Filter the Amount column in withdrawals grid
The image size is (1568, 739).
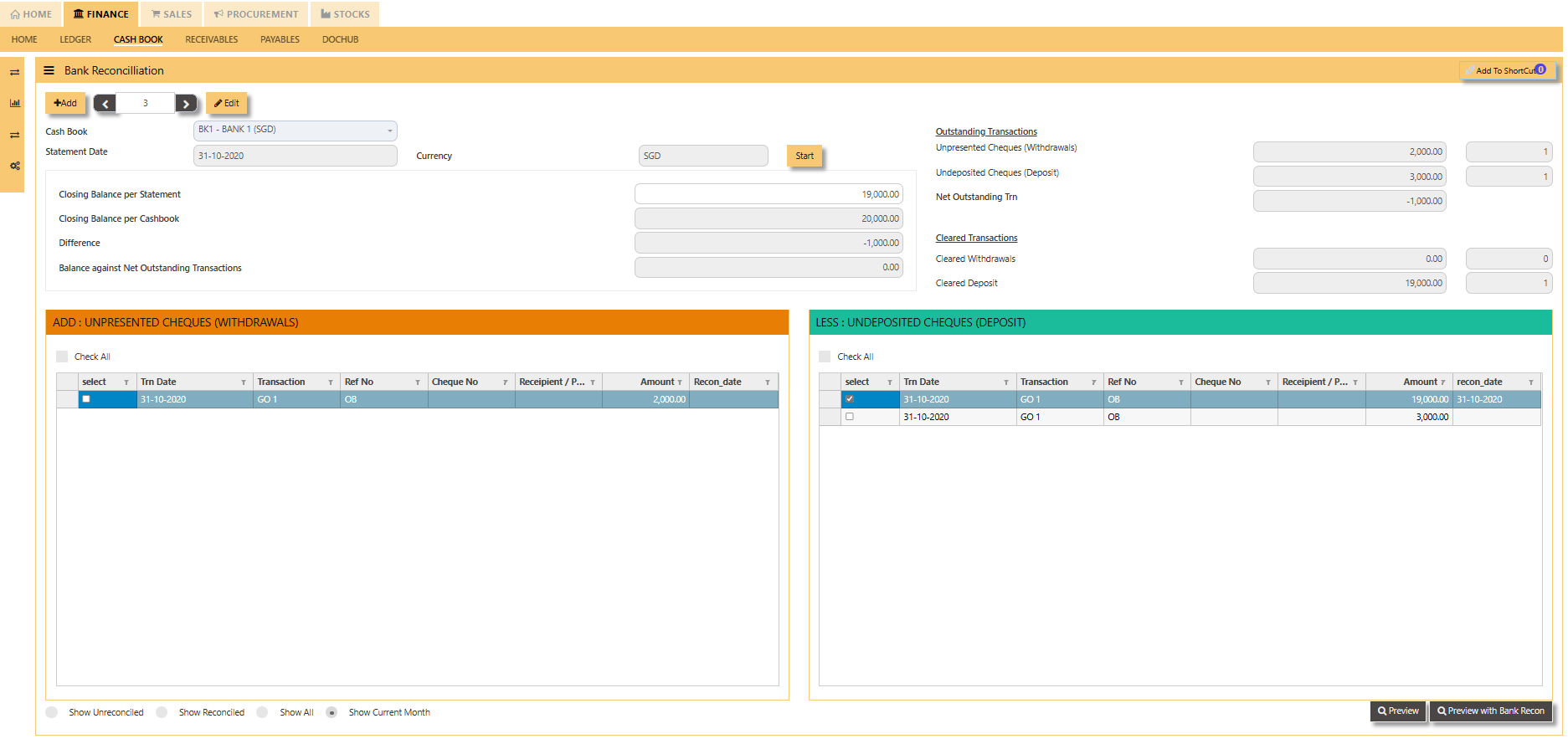pyautogui.click(x=680, y=382)
